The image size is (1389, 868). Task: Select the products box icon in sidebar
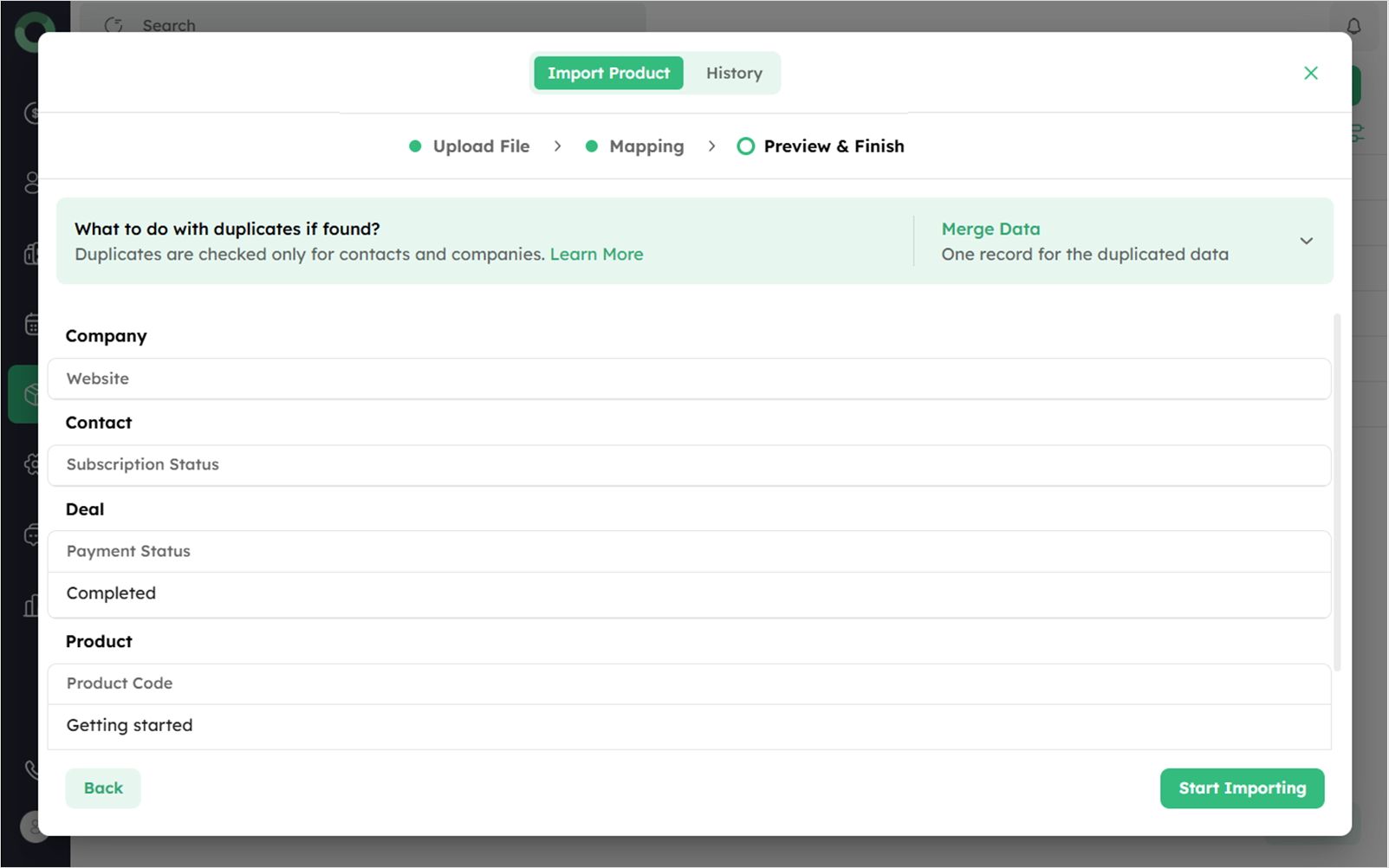29,394
